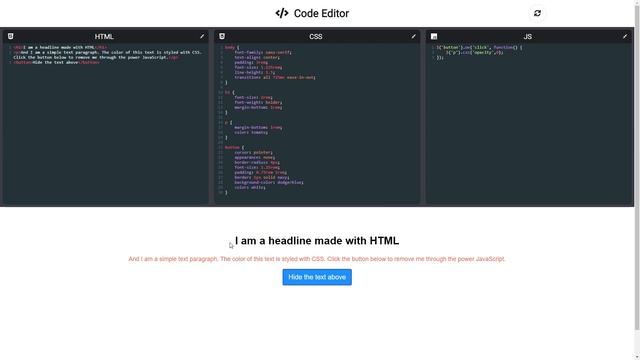Click the headline 'I am a headline made with HTML'
The width and height of the screenshot is (640, 360).
[317, 241]
